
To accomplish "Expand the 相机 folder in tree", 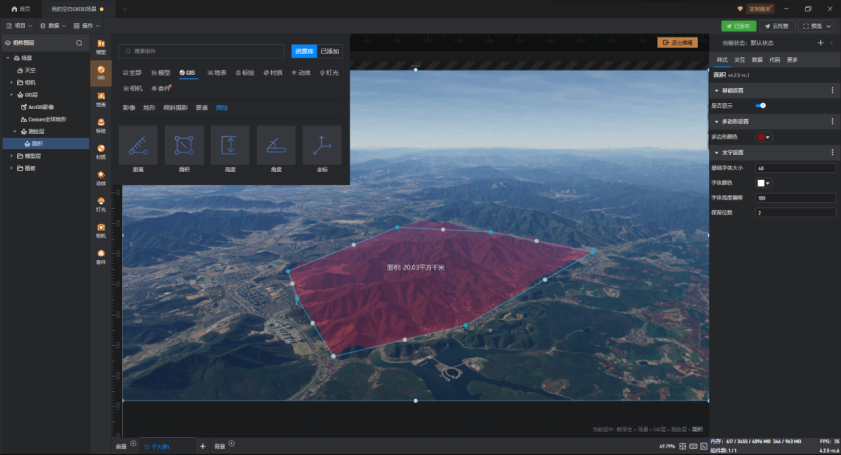I will coord(12,83).
